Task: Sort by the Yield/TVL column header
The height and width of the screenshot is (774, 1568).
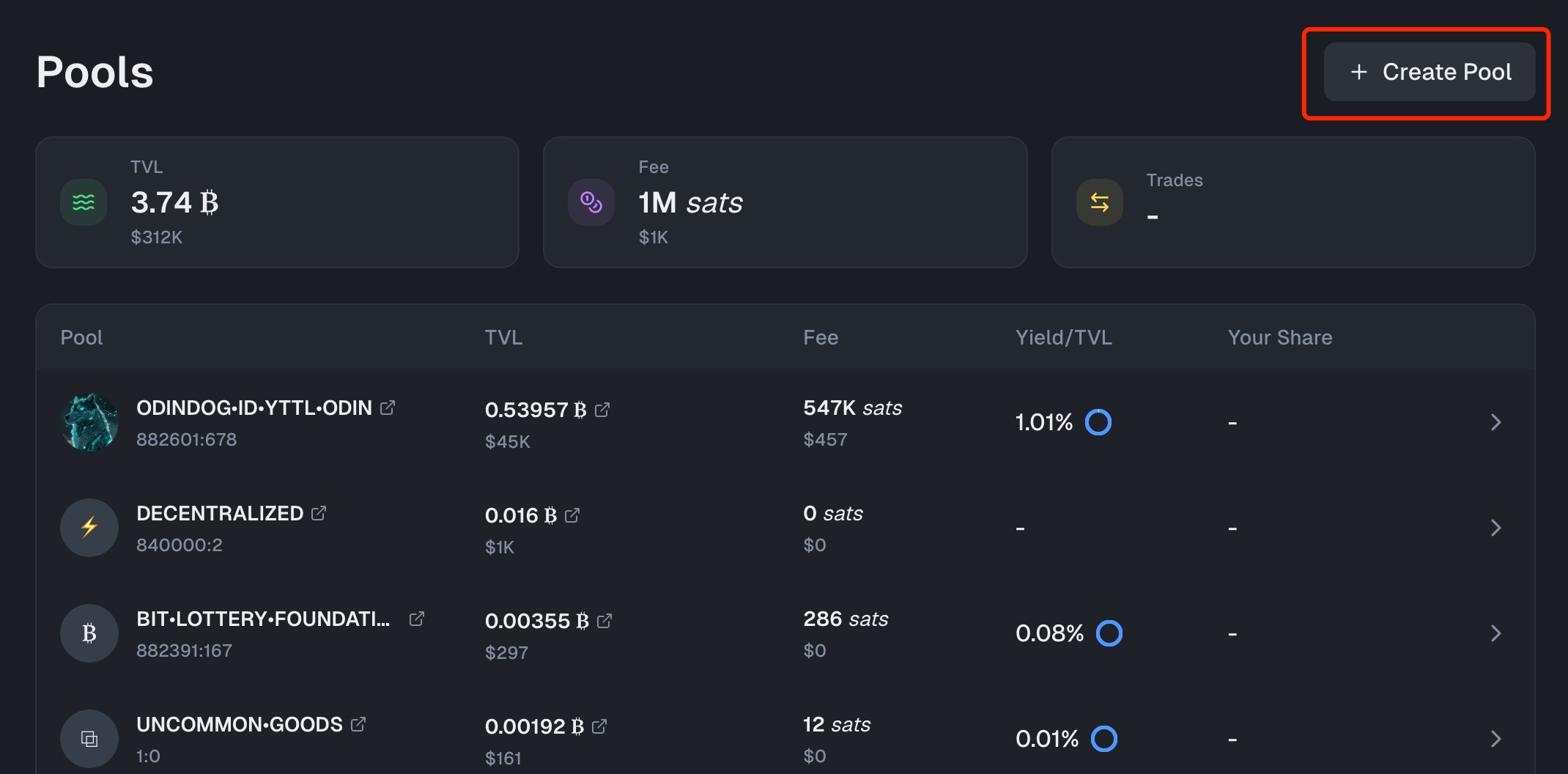Action: pyautogui.click(x=1063, y=337)
